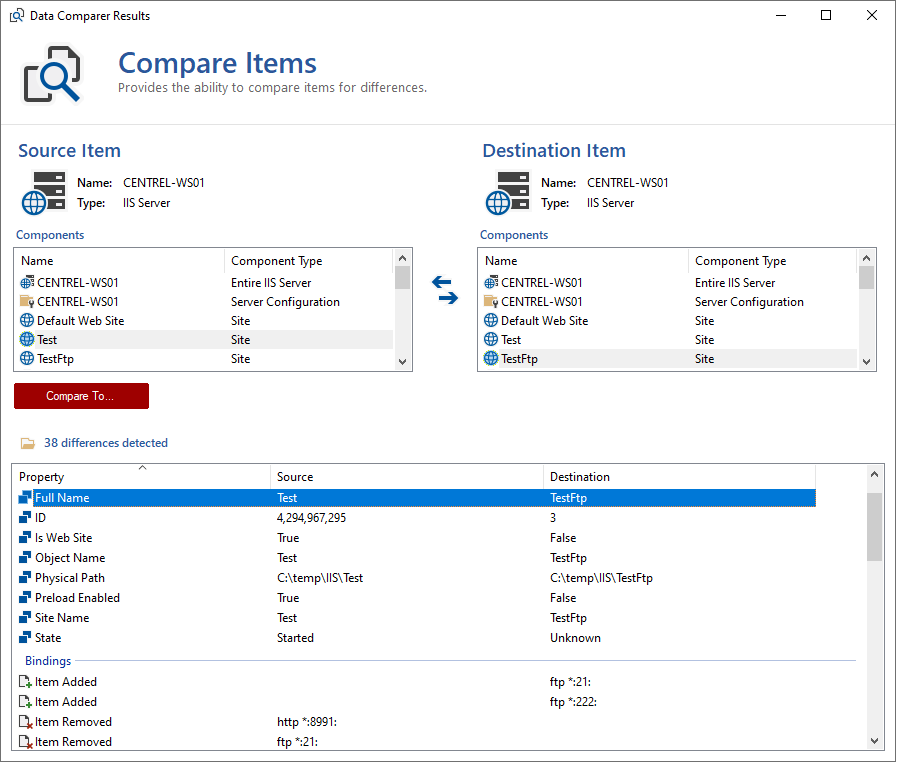Open the 38 differences detected link

tap(105, 443)
